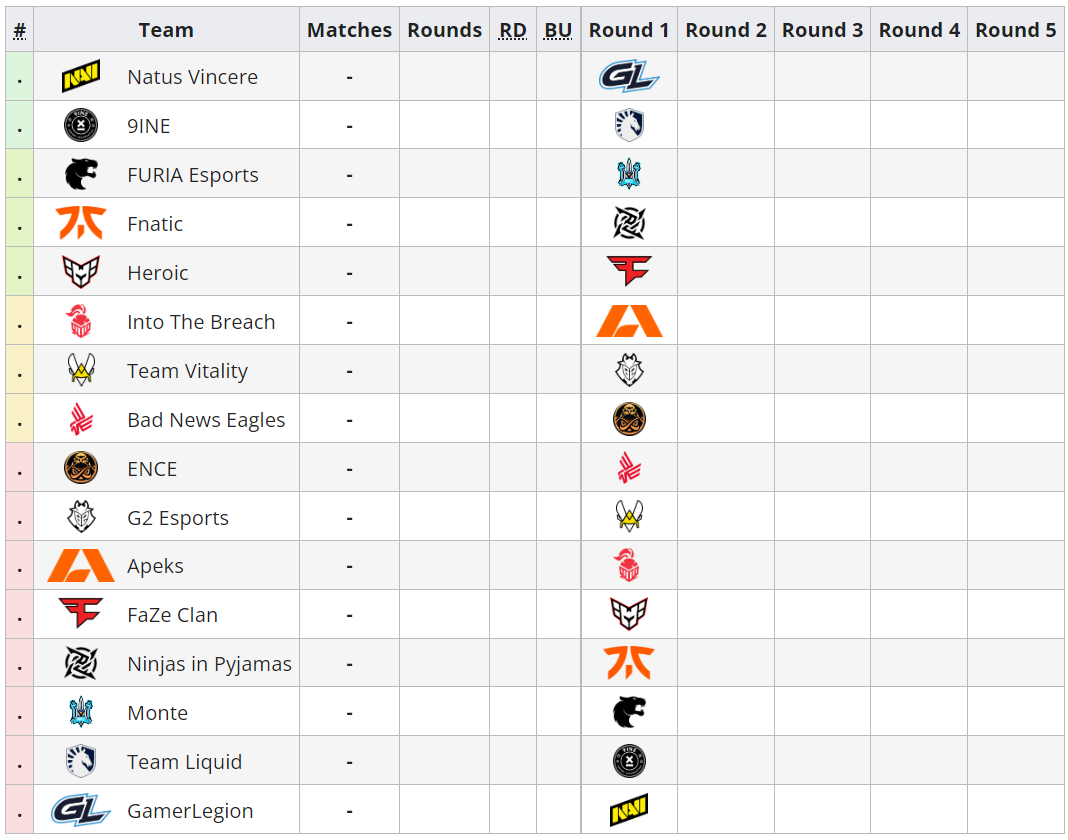Open FURIA logo in Round 1 column
The image size is (1068, 840).
pos(629,712)
